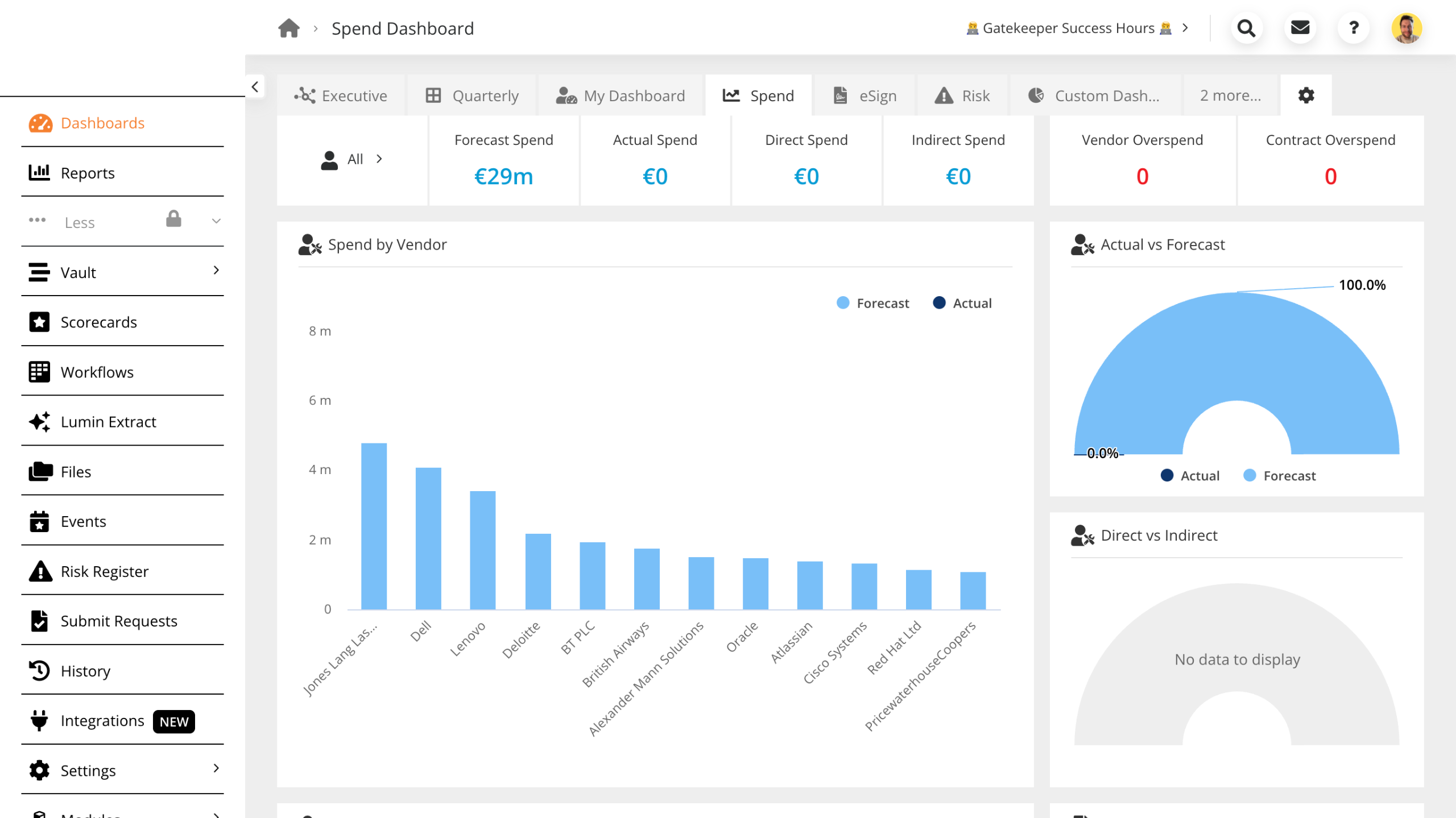The height and width of the screenshot is (818, 1456).
Task: Click the home breadcrumb icon
Action: click(289, 28)
